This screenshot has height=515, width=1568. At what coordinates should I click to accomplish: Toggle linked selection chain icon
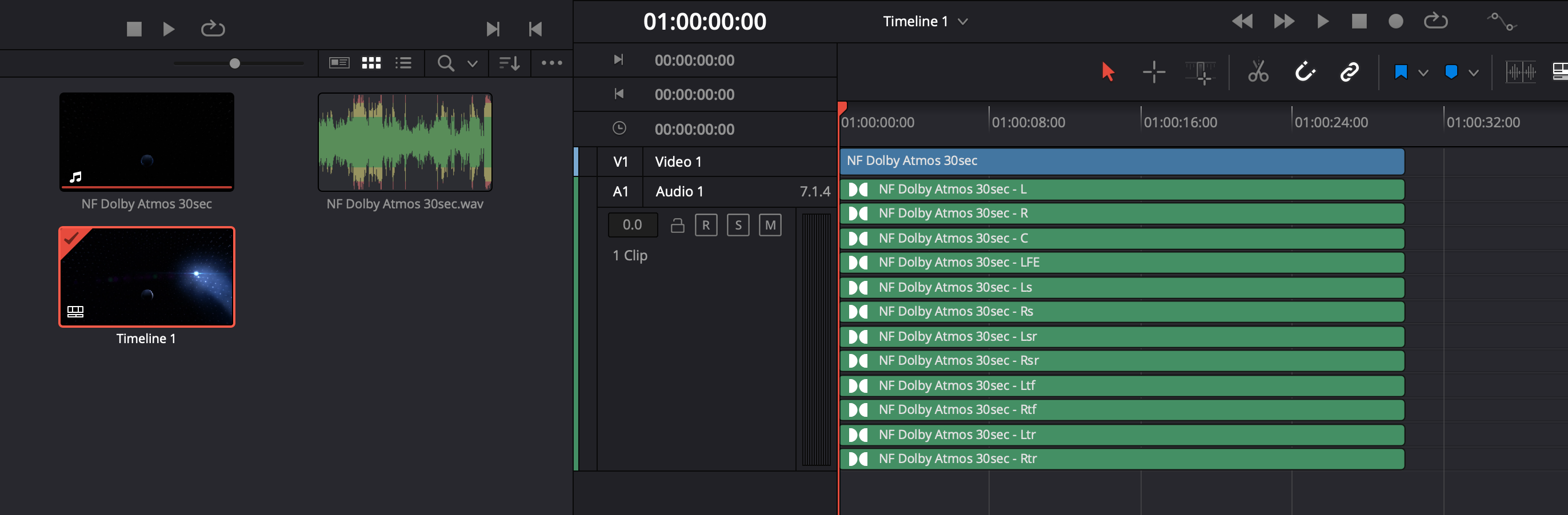coord(1350,72)
